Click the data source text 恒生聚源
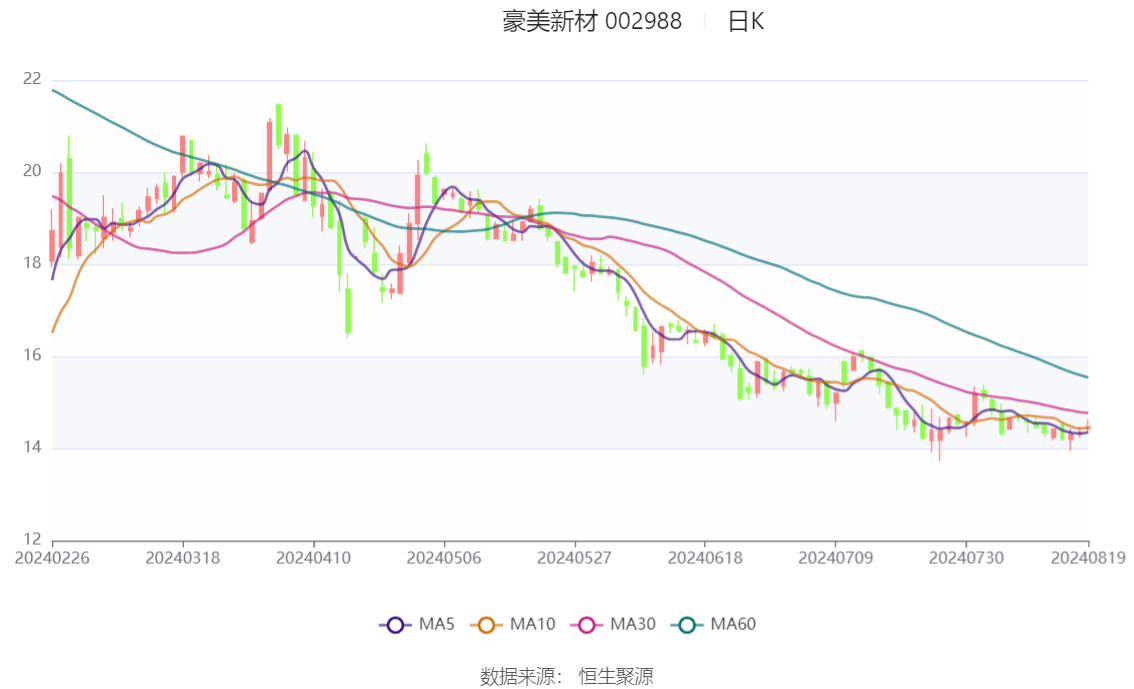Screen dimensions: 1134x689 tap(616, 677)
